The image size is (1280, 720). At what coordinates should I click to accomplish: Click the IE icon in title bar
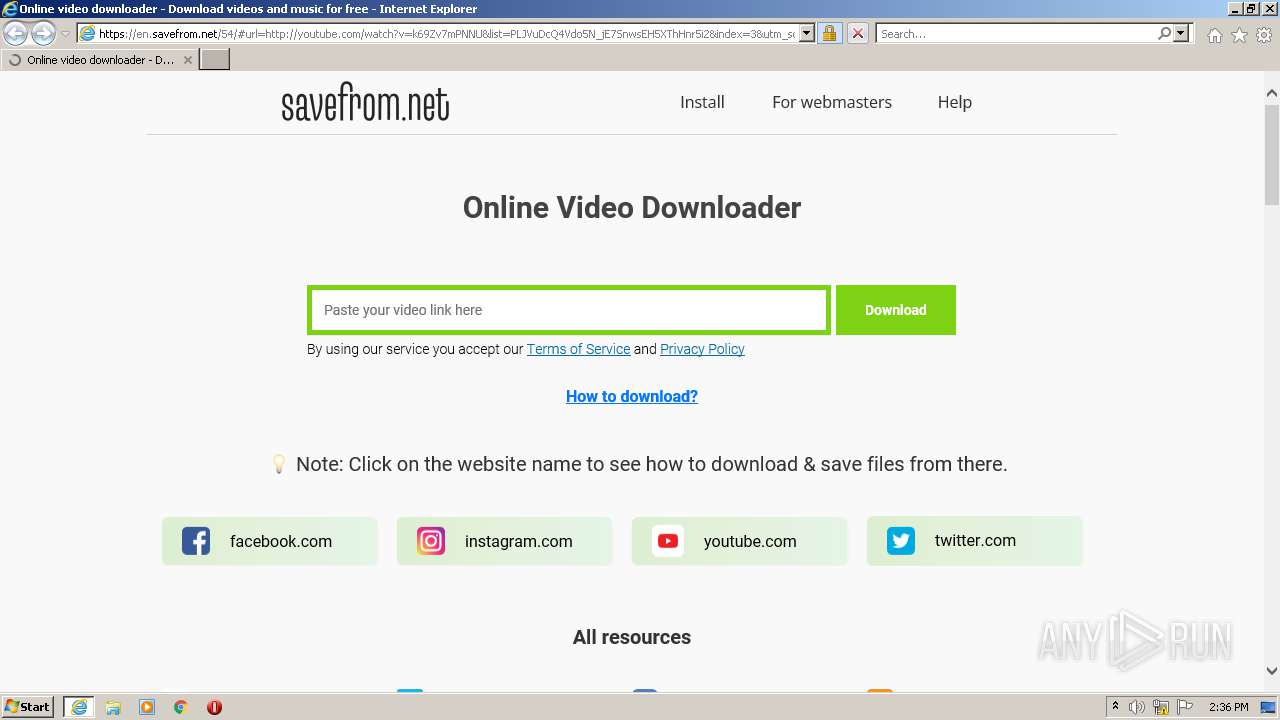coord(9,9)
